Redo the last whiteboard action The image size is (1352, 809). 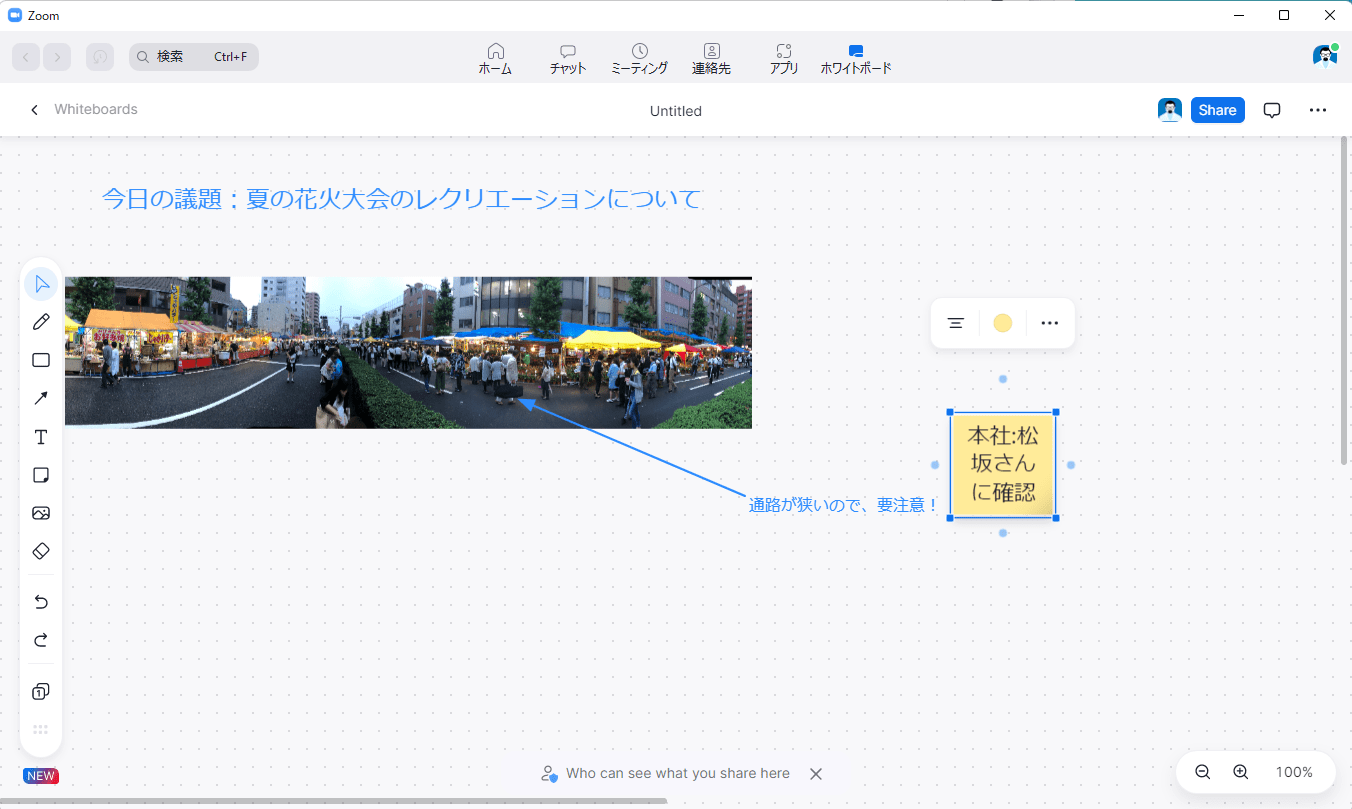click(41, 640)
